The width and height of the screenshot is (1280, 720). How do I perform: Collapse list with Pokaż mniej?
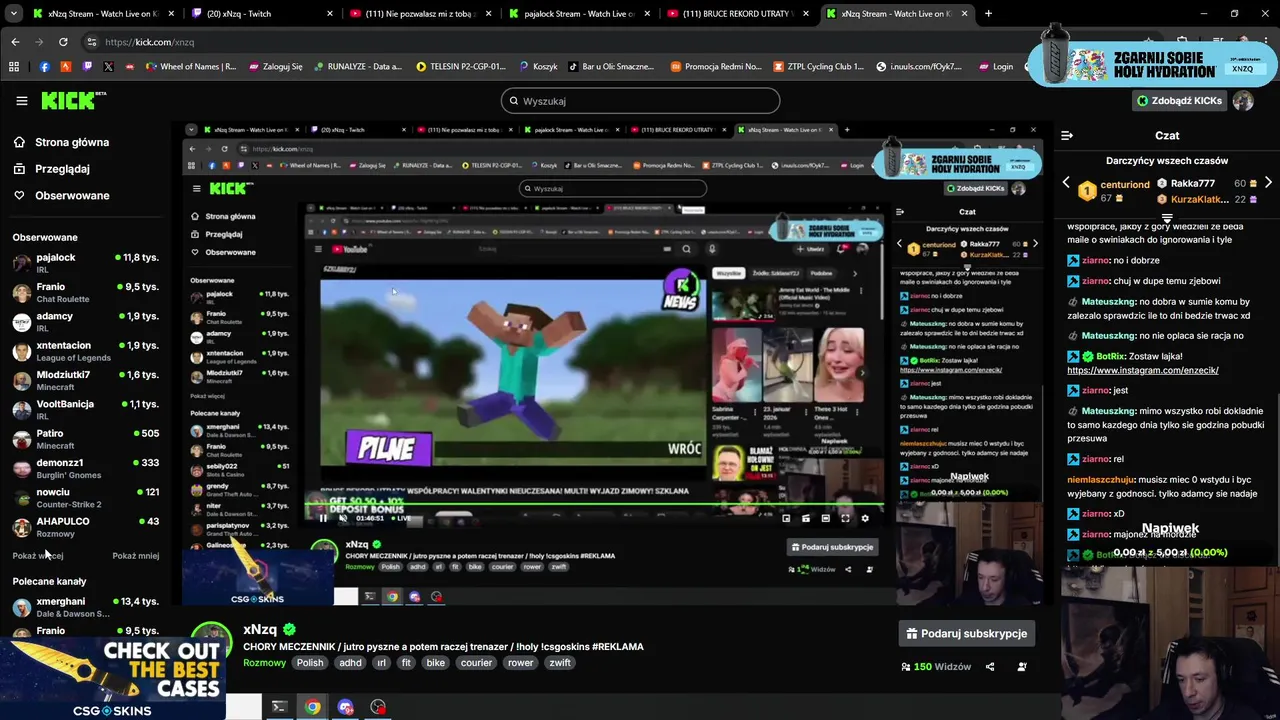click(x=135, y=556)
